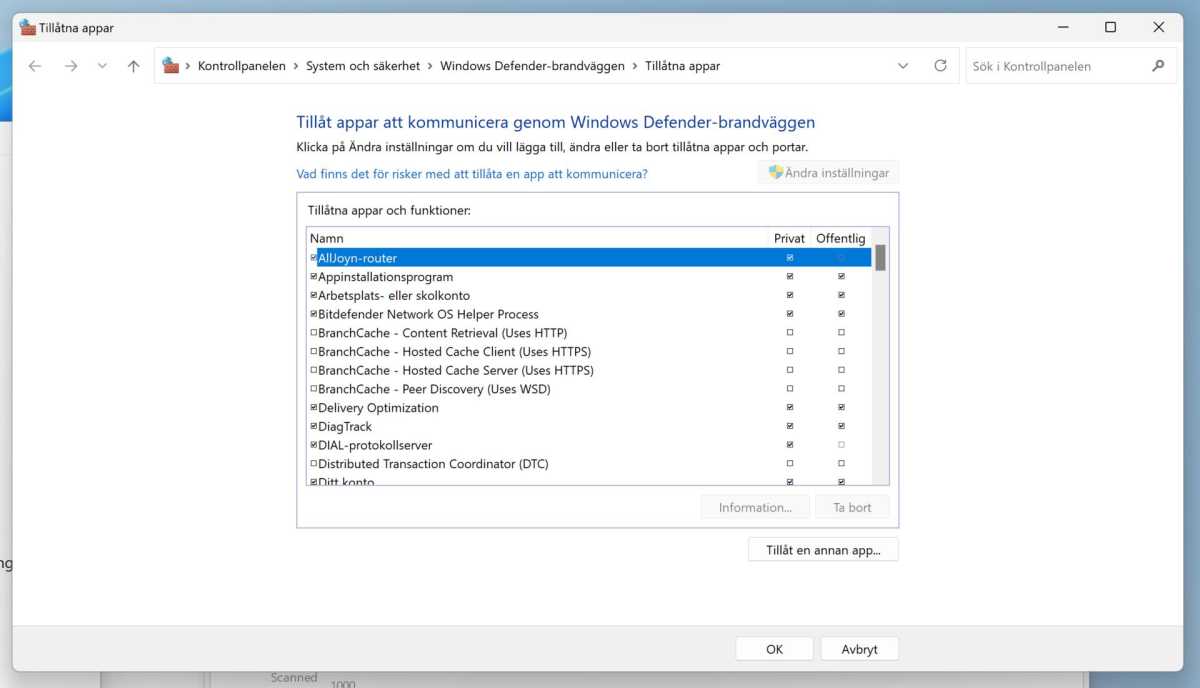Expand chevron after System och säkerhet

[430, 66]
